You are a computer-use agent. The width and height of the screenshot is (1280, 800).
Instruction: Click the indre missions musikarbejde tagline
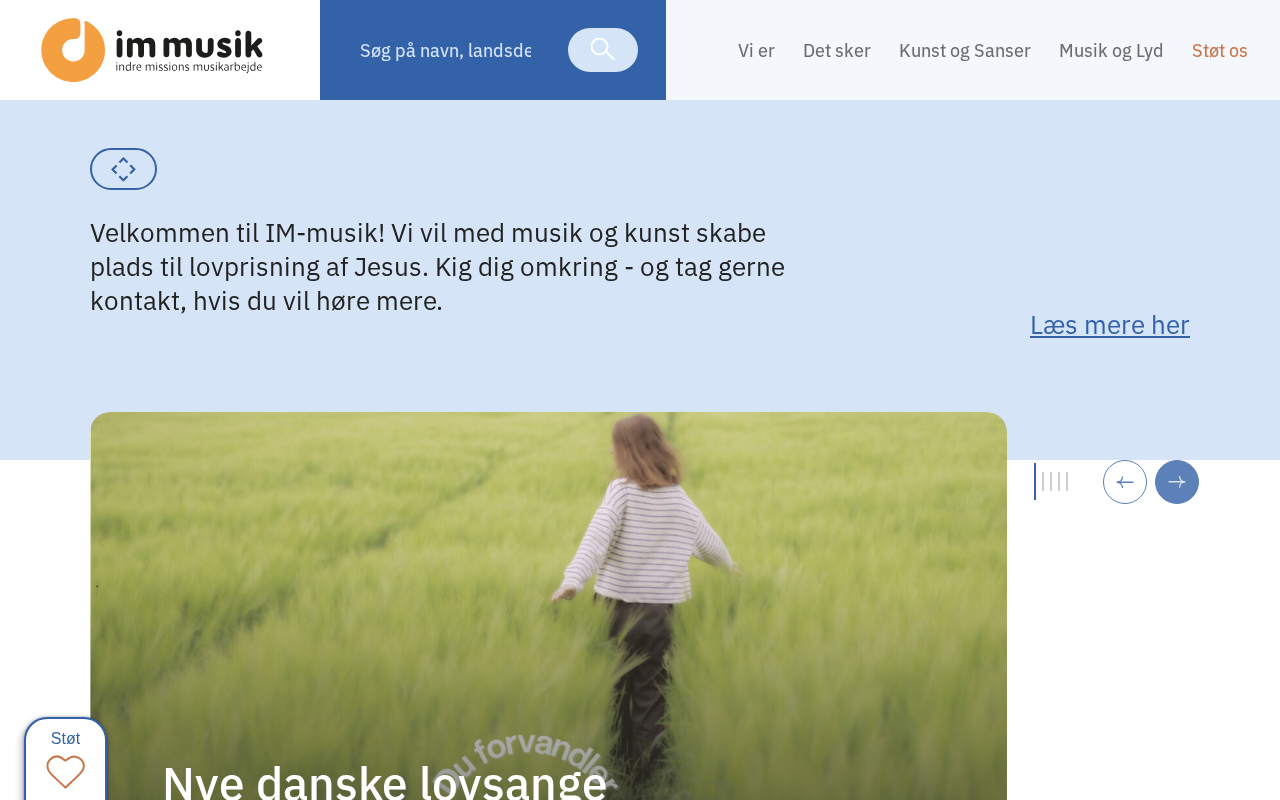click(189, 67)
